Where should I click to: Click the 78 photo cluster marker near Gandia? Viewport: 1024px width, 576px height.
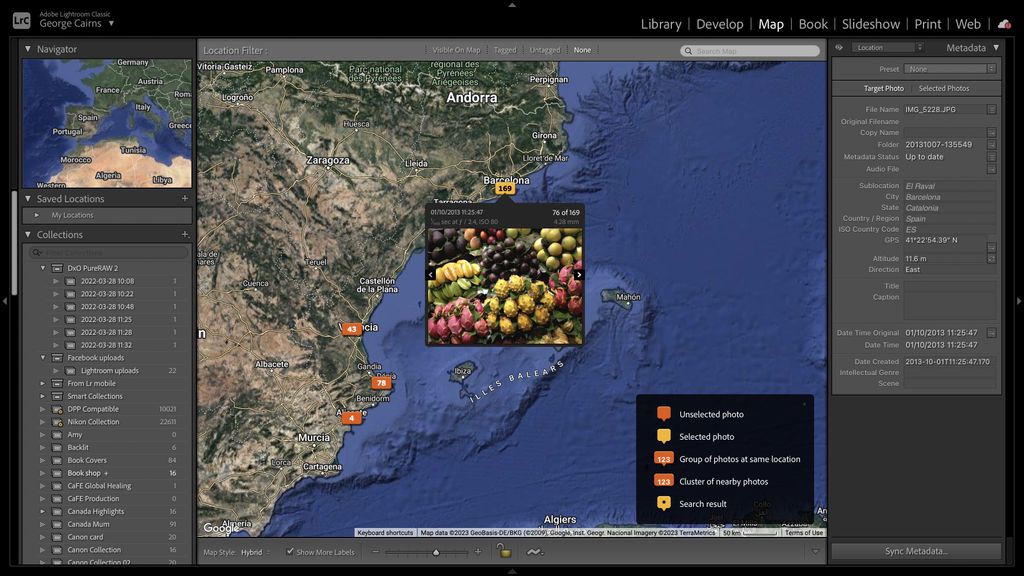click(381, 383)
